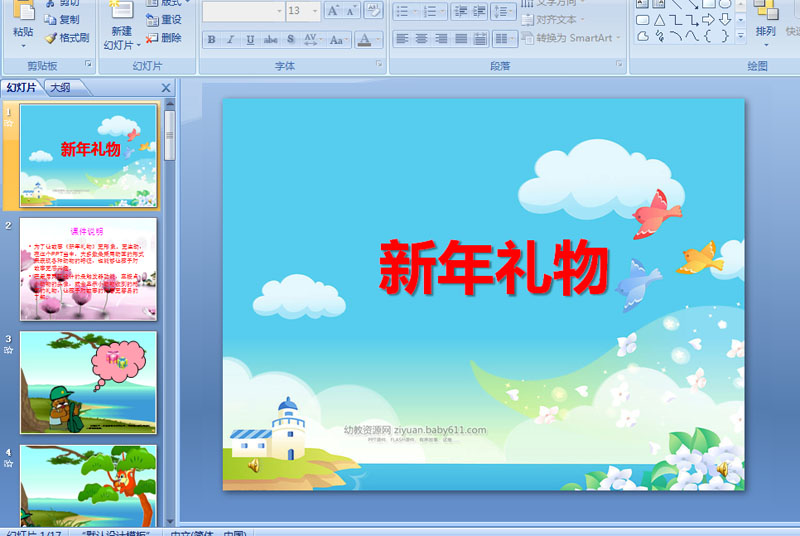Screen dimensions: 800x536
Task: Open Character Spacing (AV) dropdown
Action: 312,39
